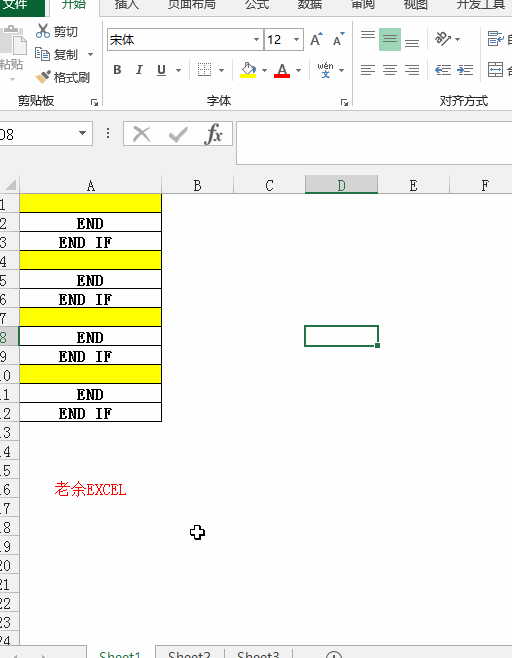Click inside the formula bar
Screen dimensions: 512x658
374,143
